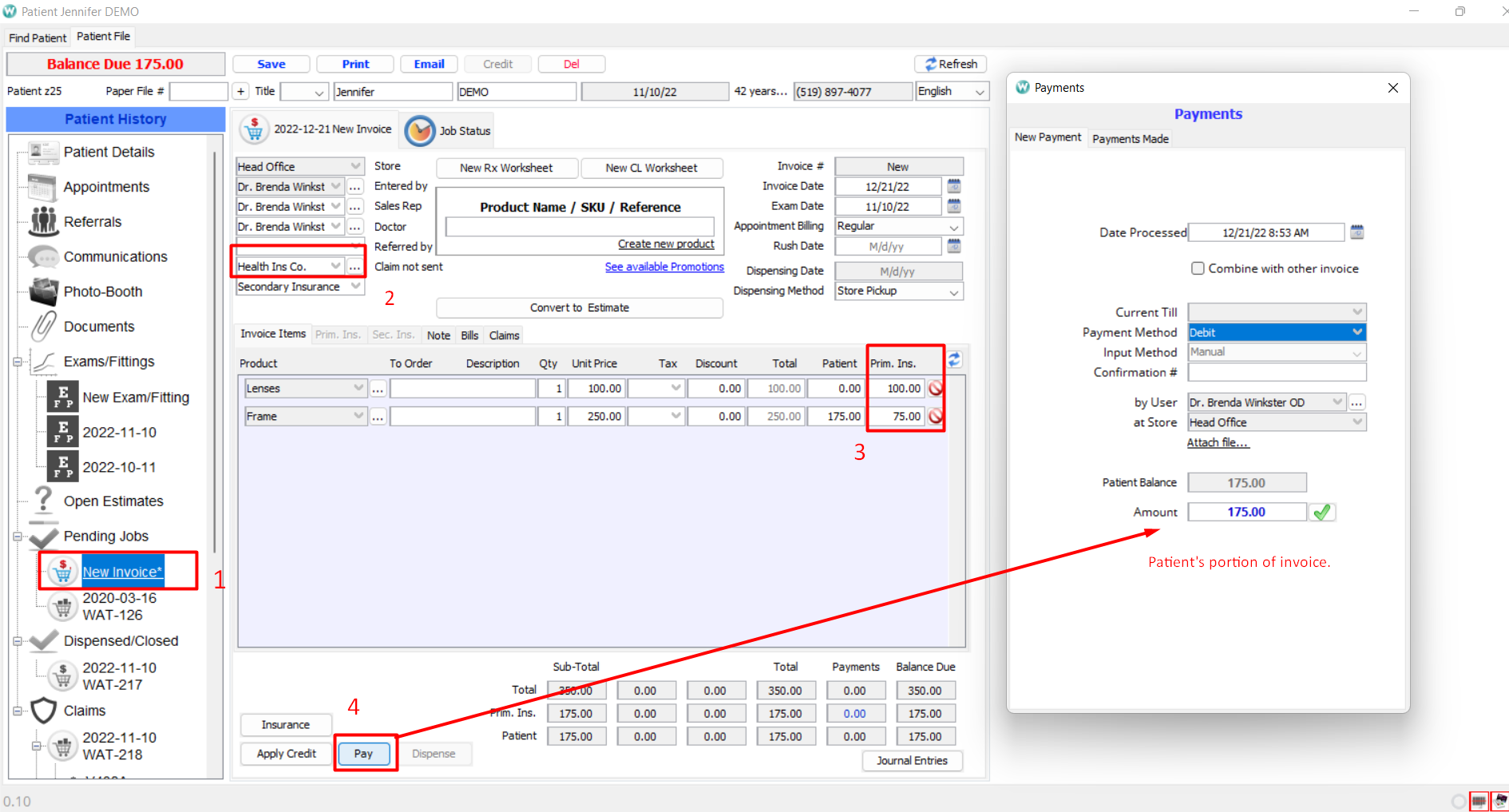The image size is (1509, 812).
Task: Click the Job Status icon
Action: 420,130
